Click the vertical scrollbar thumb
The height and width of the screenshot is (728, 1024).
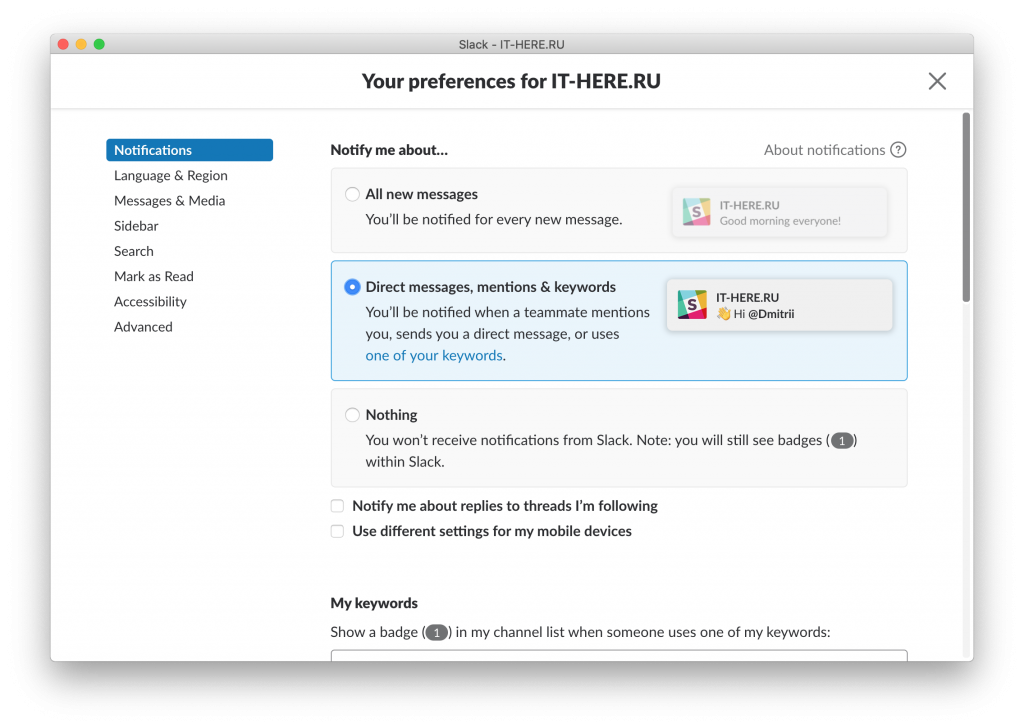(x=966, y=207)
